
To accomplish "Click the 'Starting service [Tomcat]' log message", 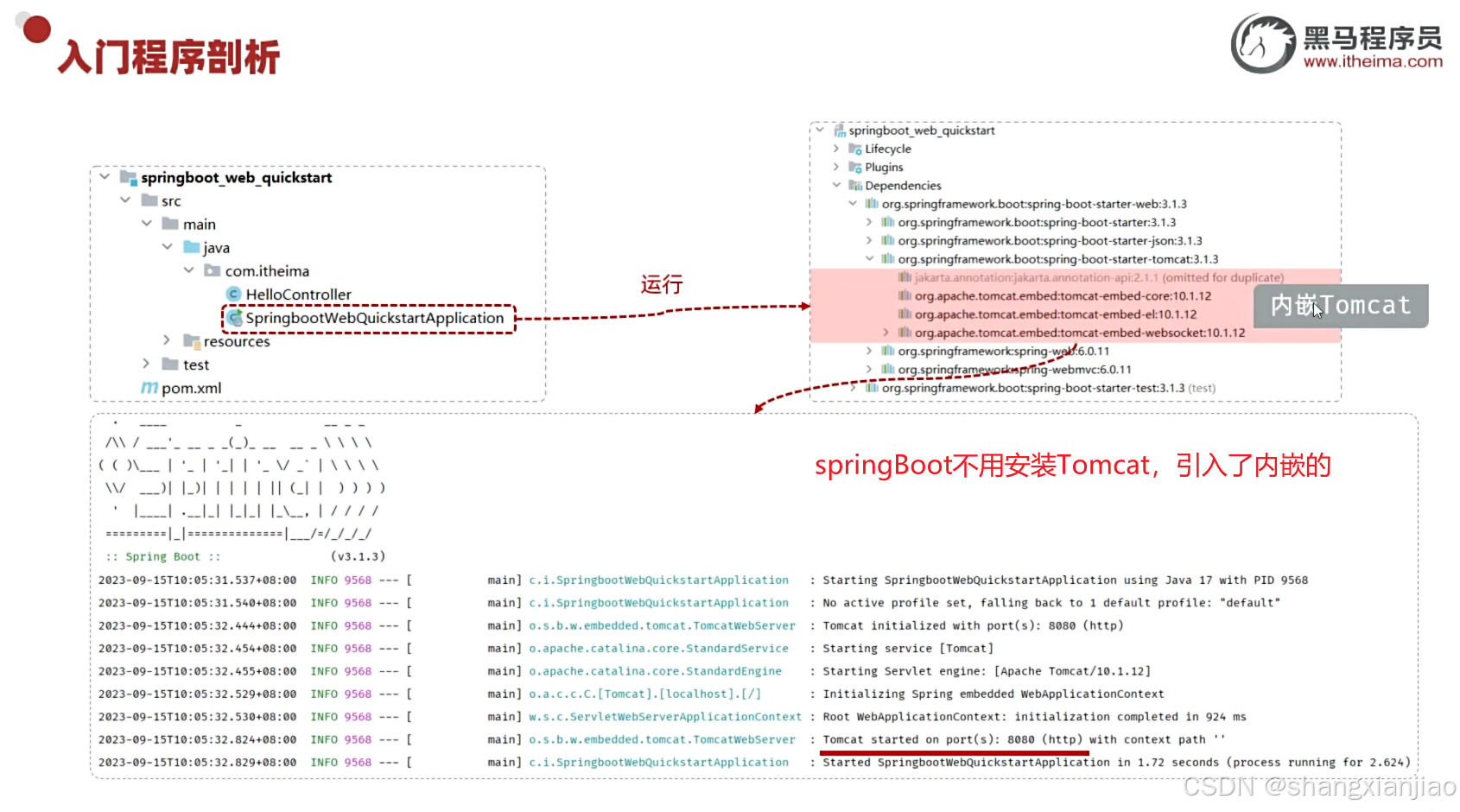I will (x=908, y=648).
